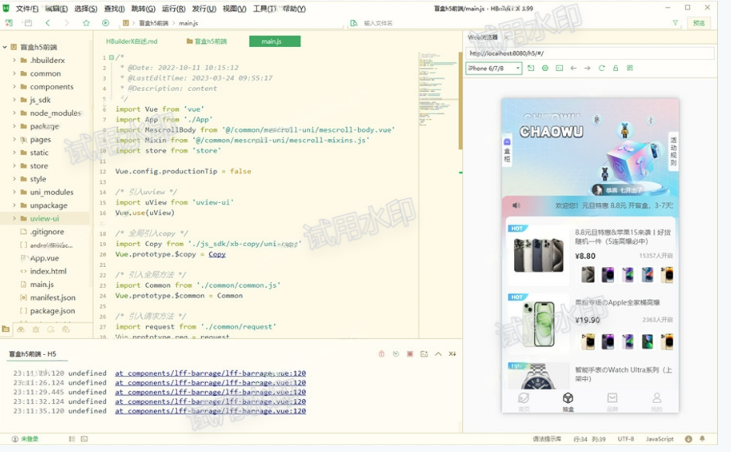Open manifest.json in the file tree
The width and height of the screenshot is (731, 452).
click(52, 297)
